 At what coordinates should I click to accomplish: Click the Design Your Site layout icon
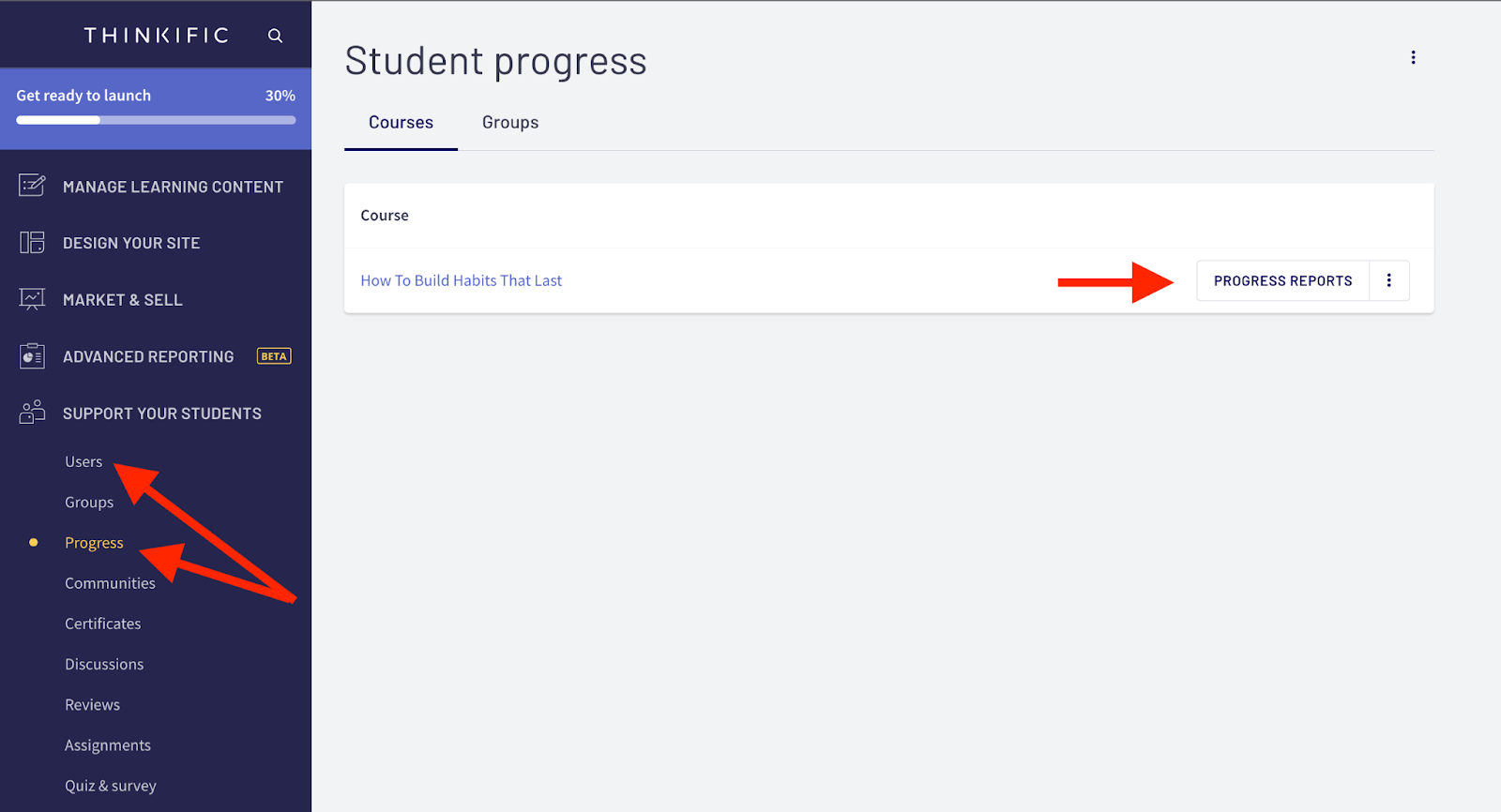pyautogui.click(x=32, y=243)
